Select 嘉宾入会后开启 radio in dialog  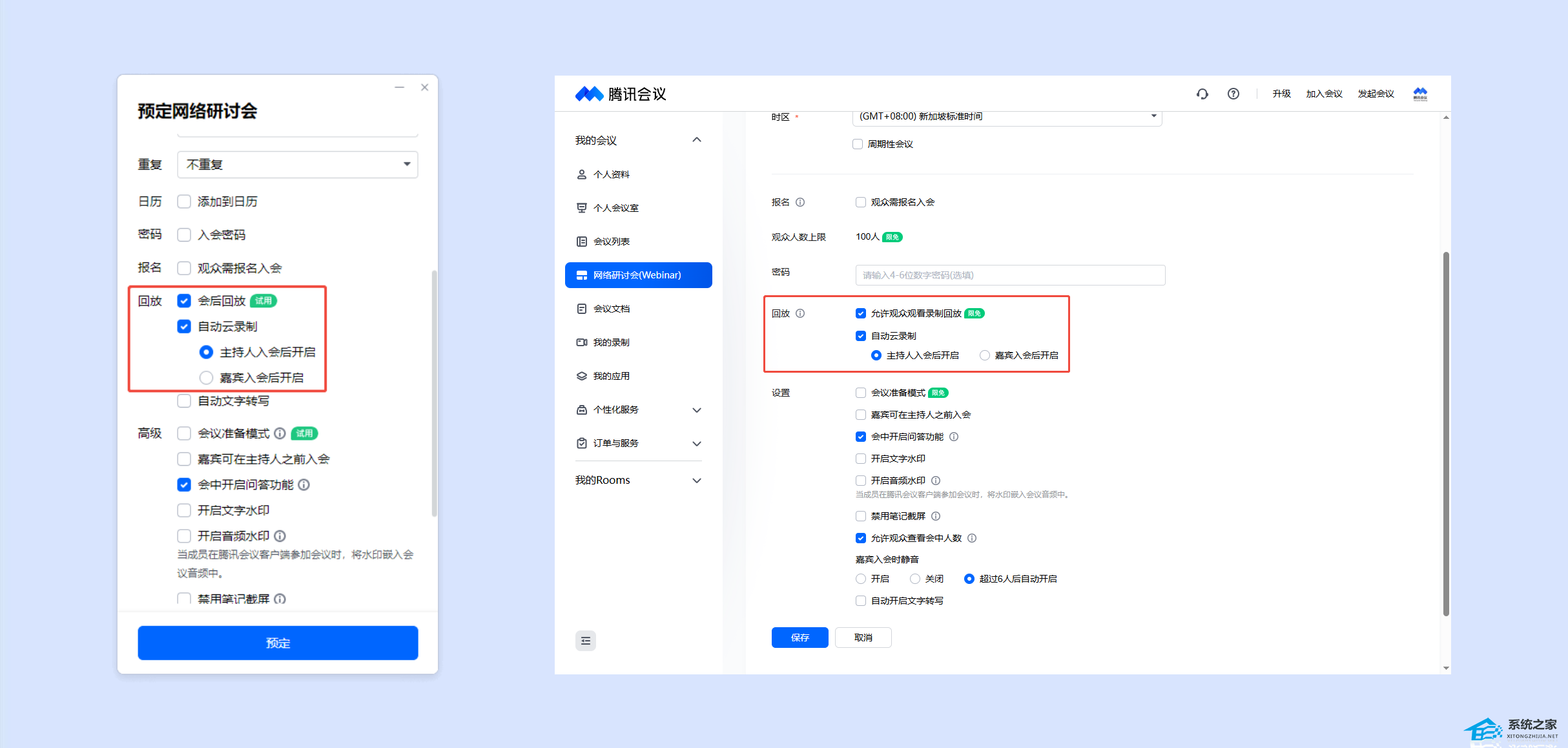click(206, 377)
